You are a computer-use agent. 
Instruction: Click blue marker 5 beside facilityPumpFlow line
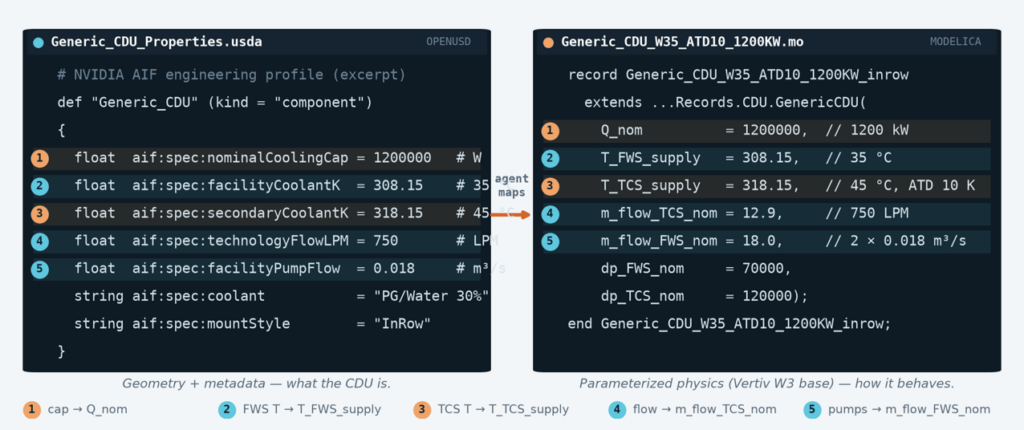click(x=40, y=269)
